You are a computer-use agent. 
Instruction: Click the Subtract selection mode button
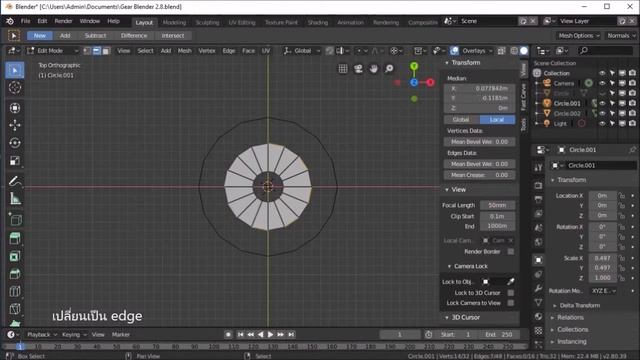pyautogui.click(x=95, y=36)
